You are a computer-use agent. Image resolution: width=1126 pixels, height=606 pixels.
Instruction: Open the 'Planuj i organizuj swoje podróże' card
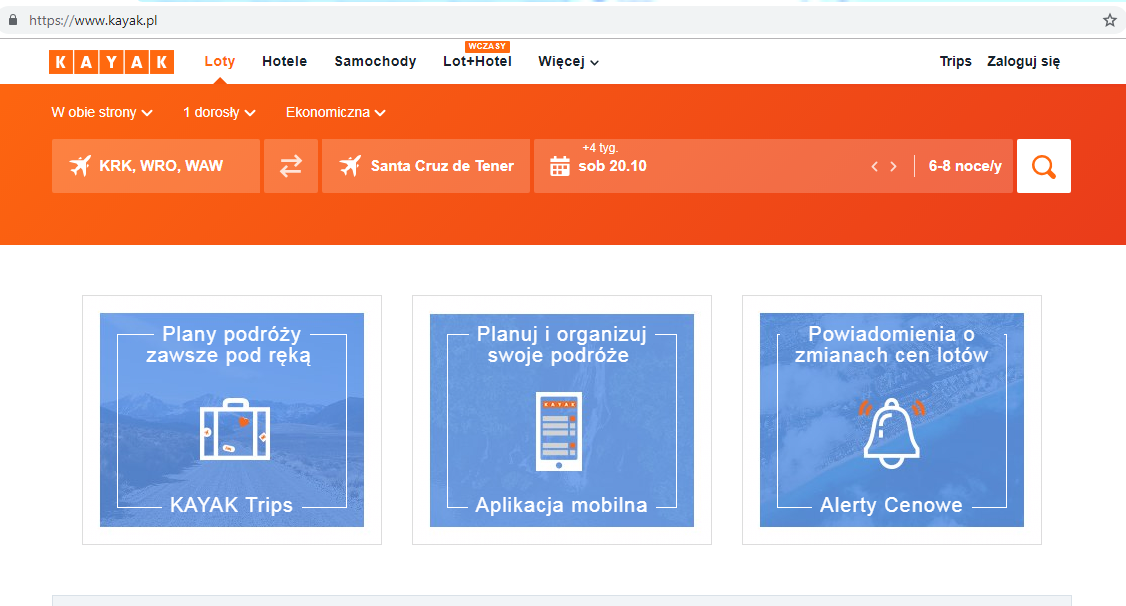click(562, 420)
